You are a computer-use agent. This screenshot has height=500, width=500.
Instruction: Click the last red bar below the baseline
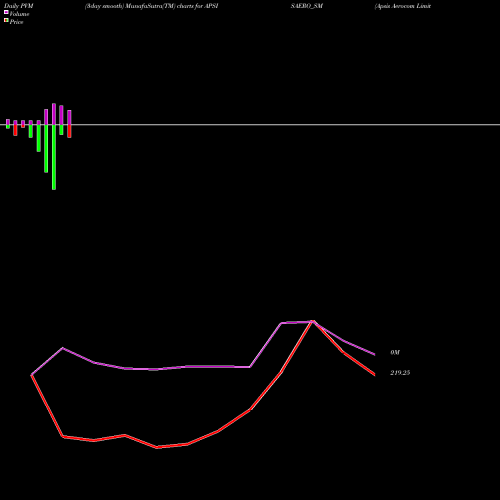point(69,131)
